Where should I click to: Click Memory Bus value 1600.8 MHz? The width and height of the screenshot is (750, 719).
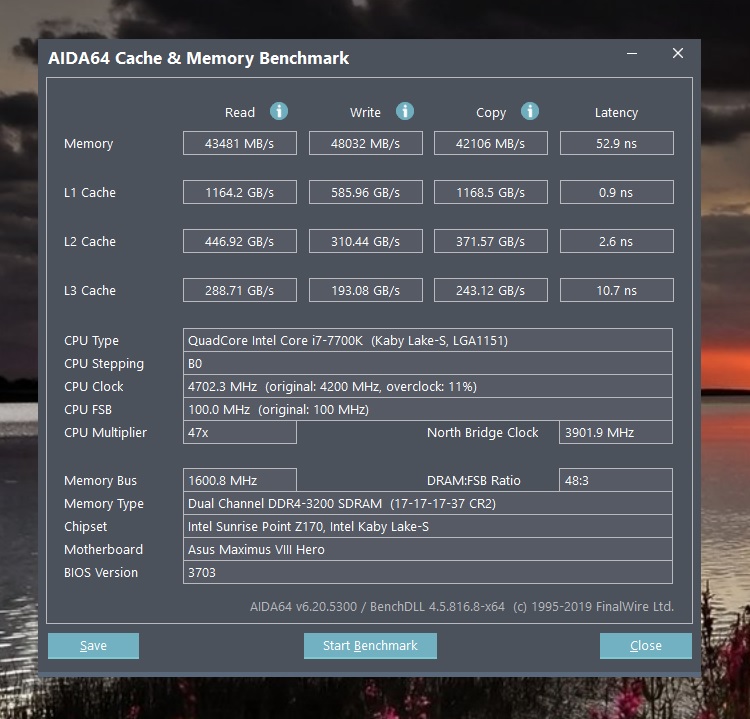[240, 480]
